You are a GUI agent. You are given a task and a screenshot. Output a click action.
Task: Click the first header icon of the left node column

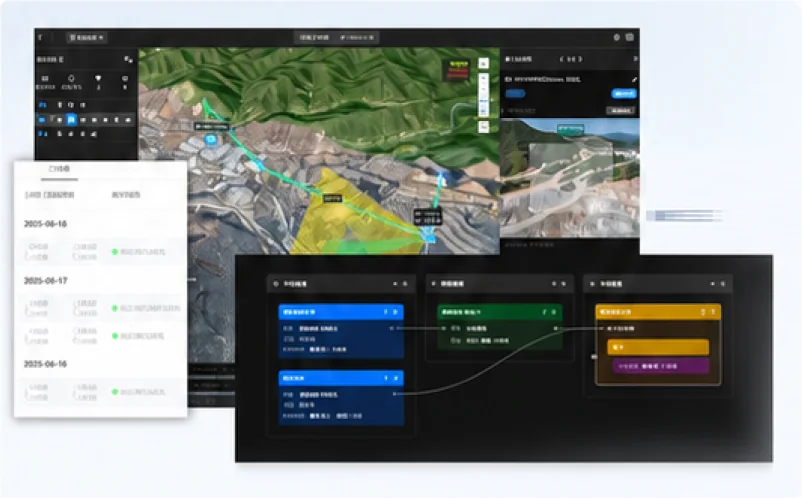[x=395, y=283]
